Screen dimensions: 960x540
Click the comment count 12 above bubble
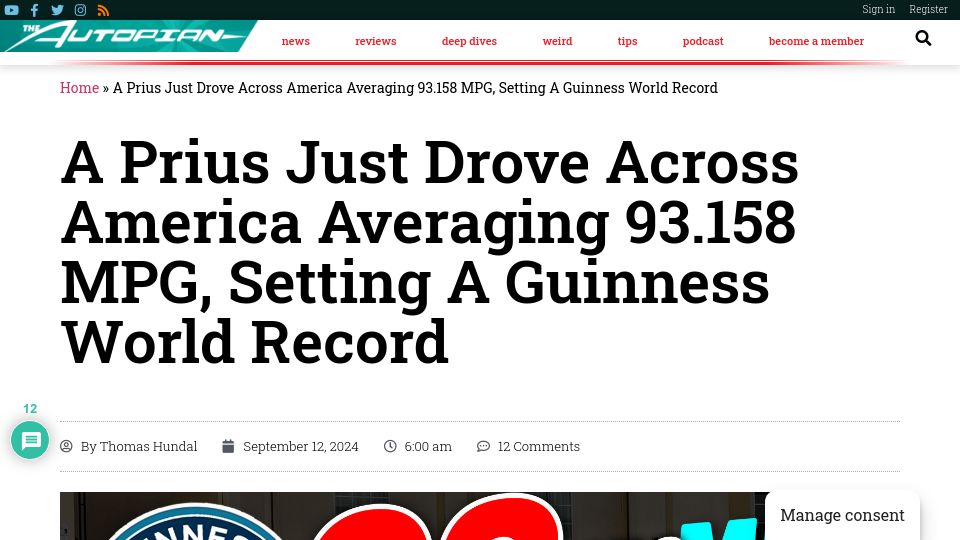point(30,409)
